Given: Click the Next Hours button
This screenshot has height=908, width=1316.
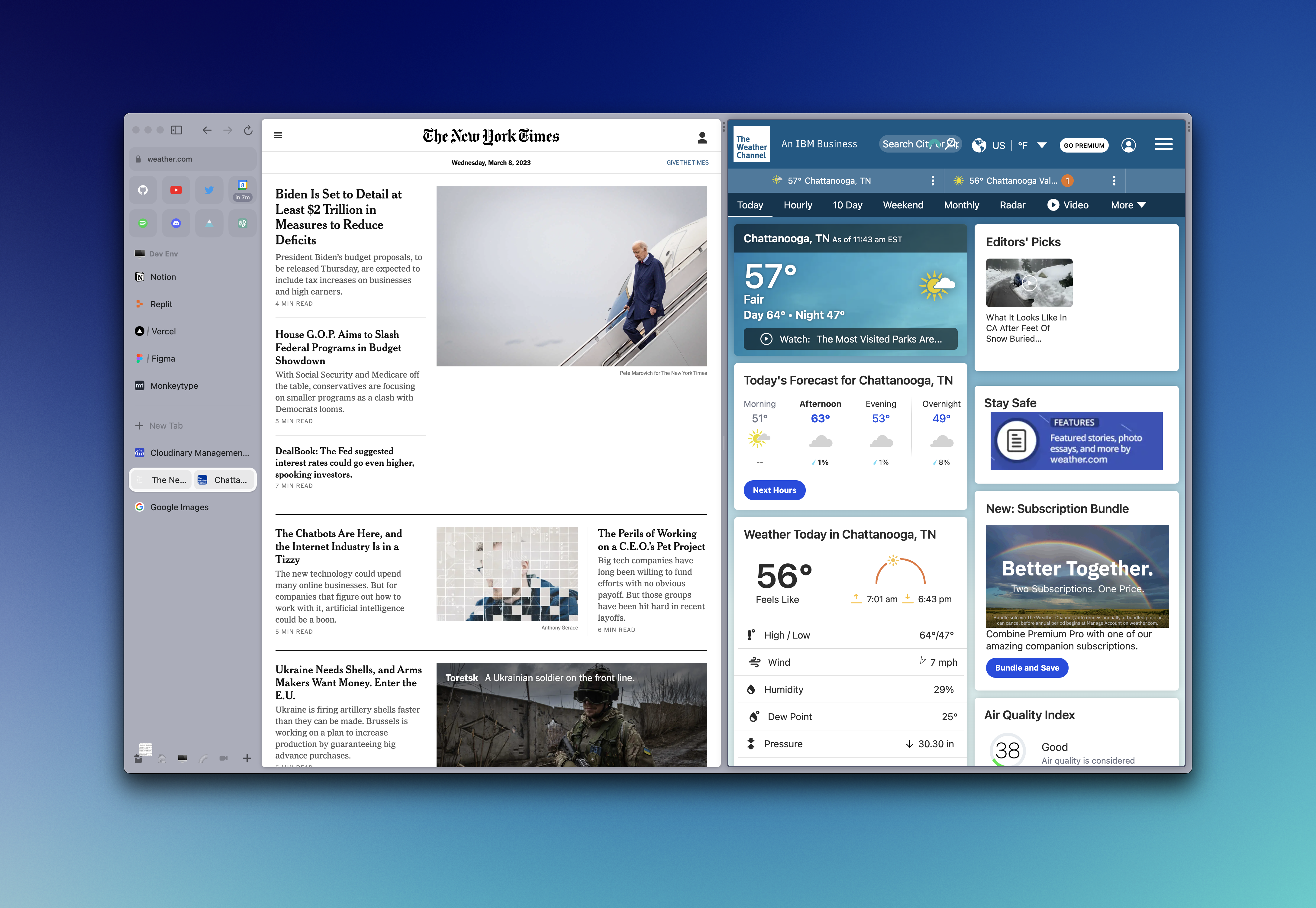Looking at the screenshot, I should (x=774, y=491).
